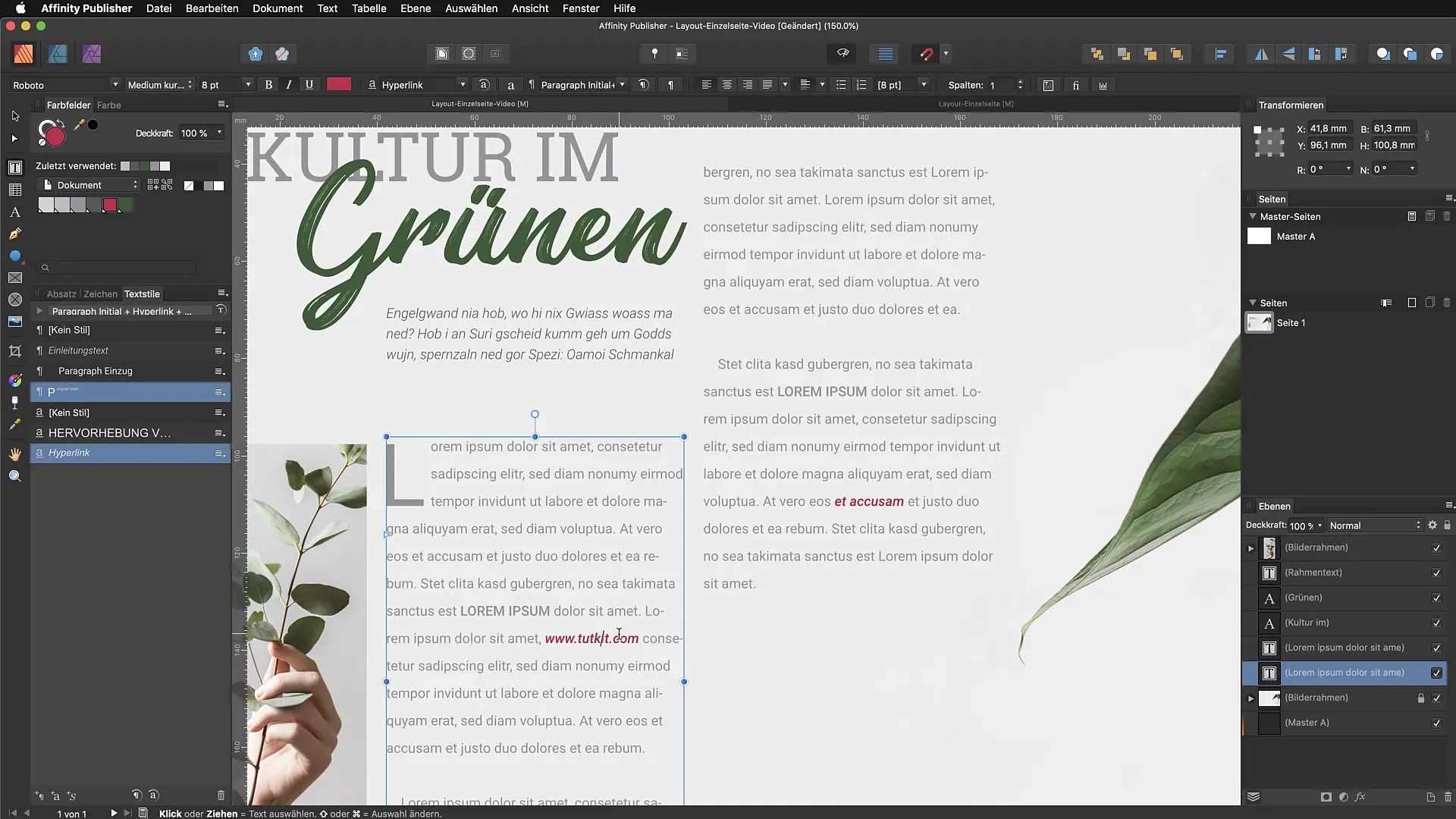Open font weight dropdown Medium kur...
Viewport: 1456px width, 819px height.
(x=160, y=85)
